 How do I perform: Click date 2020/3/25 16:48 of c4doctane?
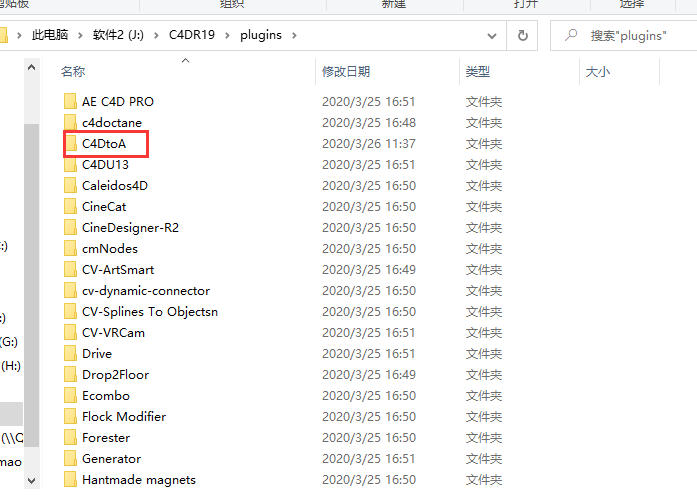click(x=369, y=122)
